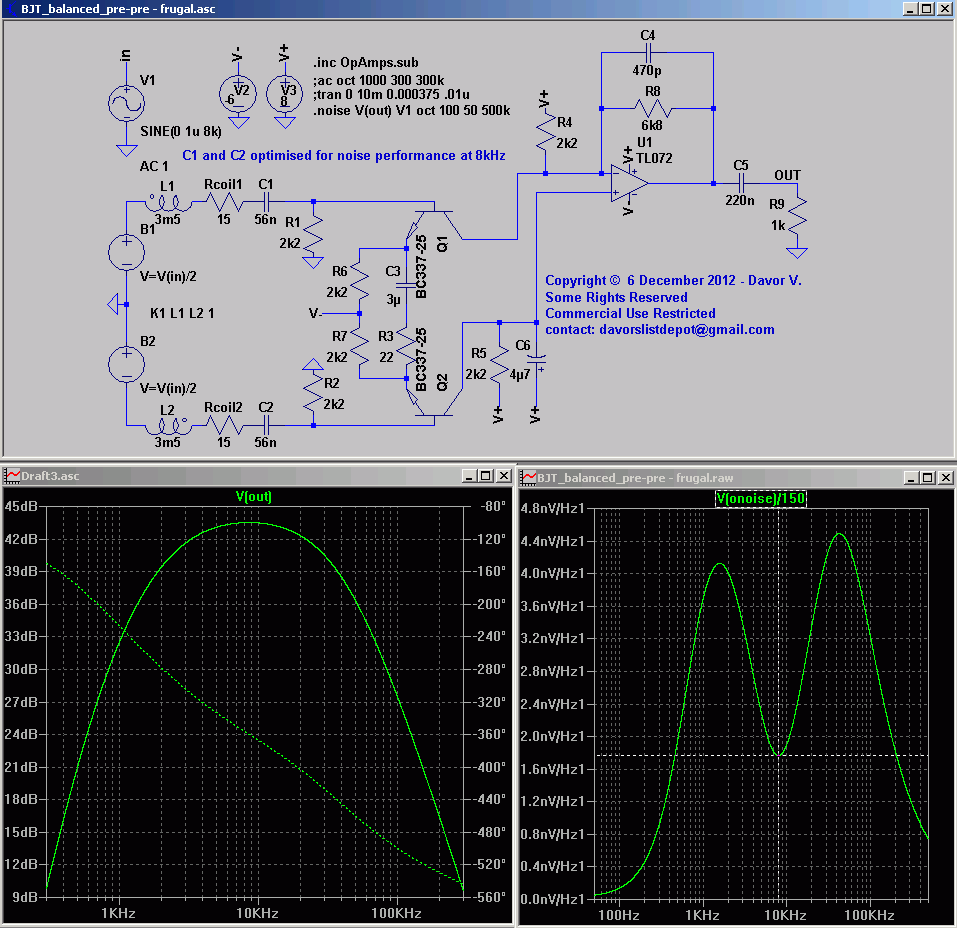This screenshot has height=928, width=957.
Task: Select the B2 behavioral source symbol
Action: tap(127, 362)
